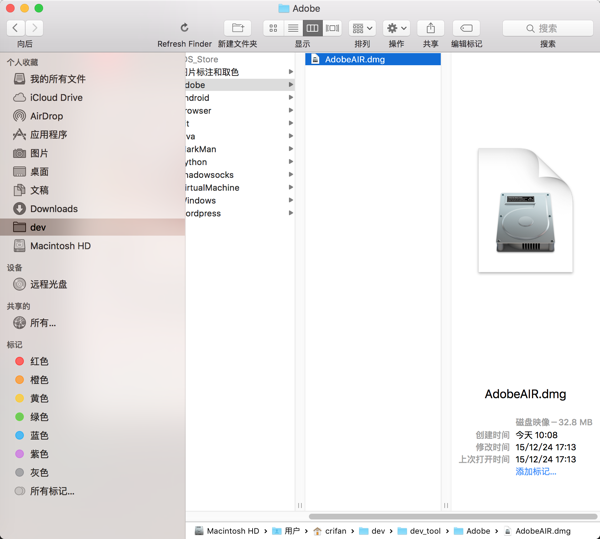Viewport: 600px width, 539px height.
Task: Expand the MarkMan folder arrow
Action: pos(291,149)
